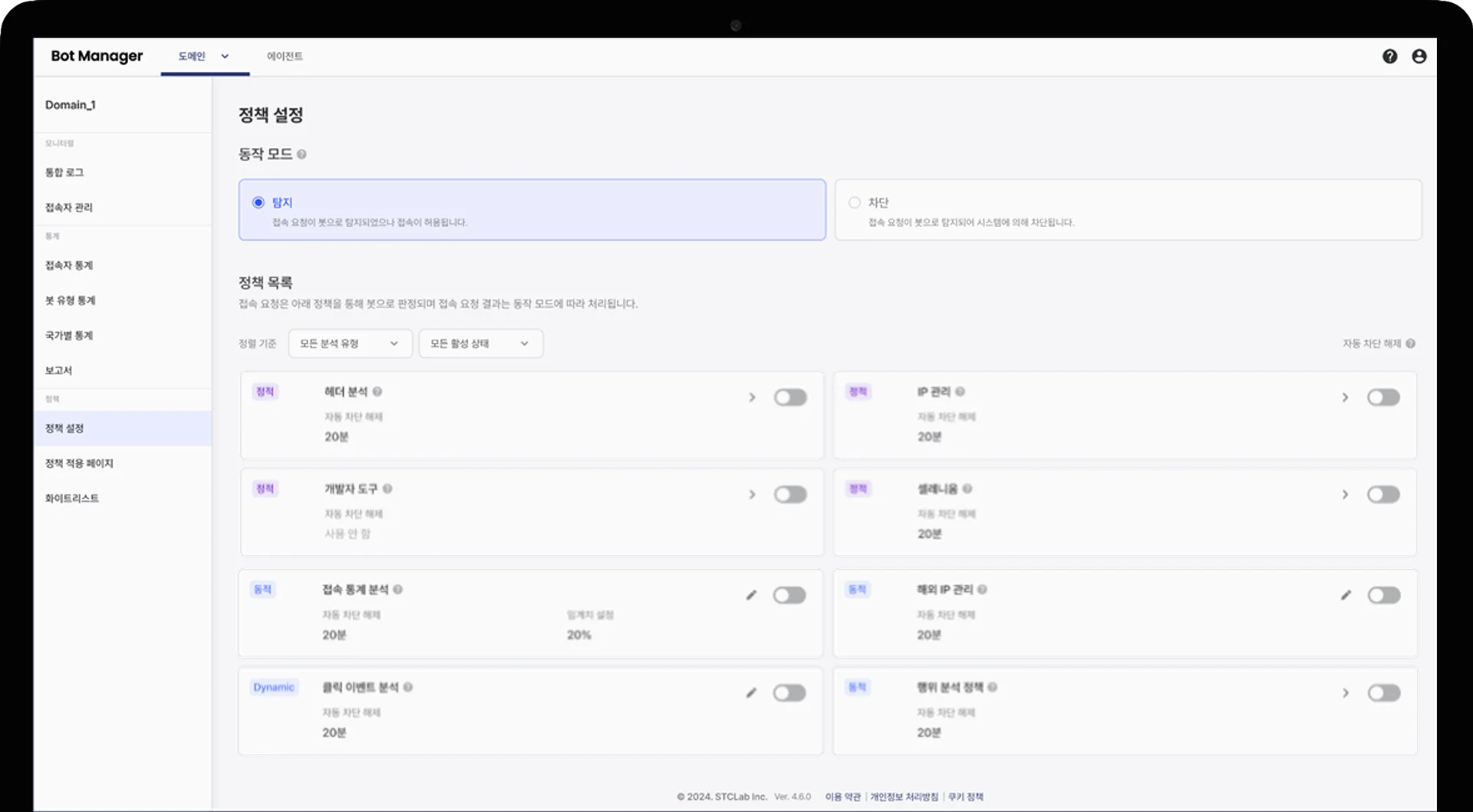1473x812 pixels.
Task: Select the 차단 operation mode radio
Action: tap(855, 203)
